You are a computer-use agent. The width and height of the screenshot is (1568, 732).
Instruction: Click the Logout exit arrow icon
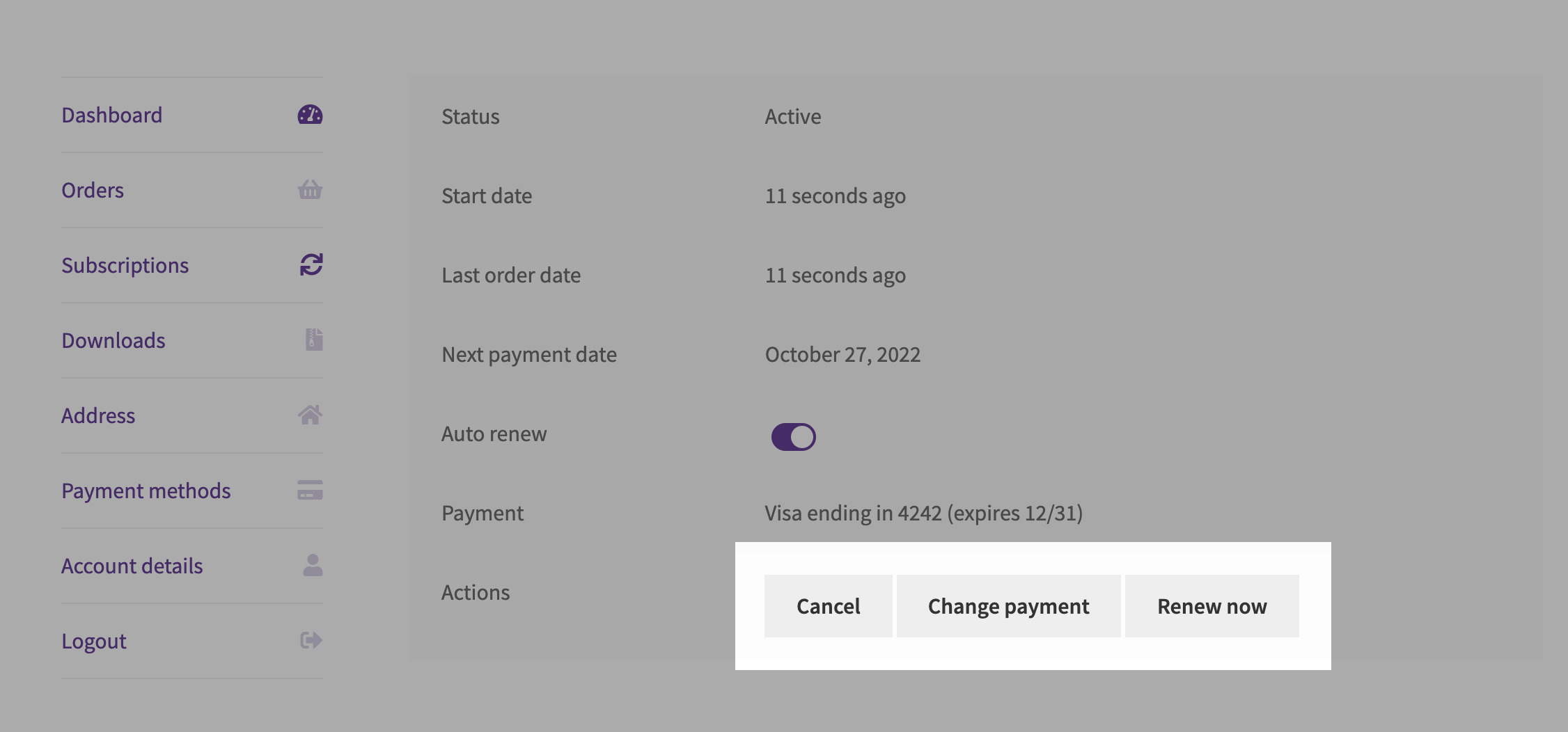pos(311,641)
